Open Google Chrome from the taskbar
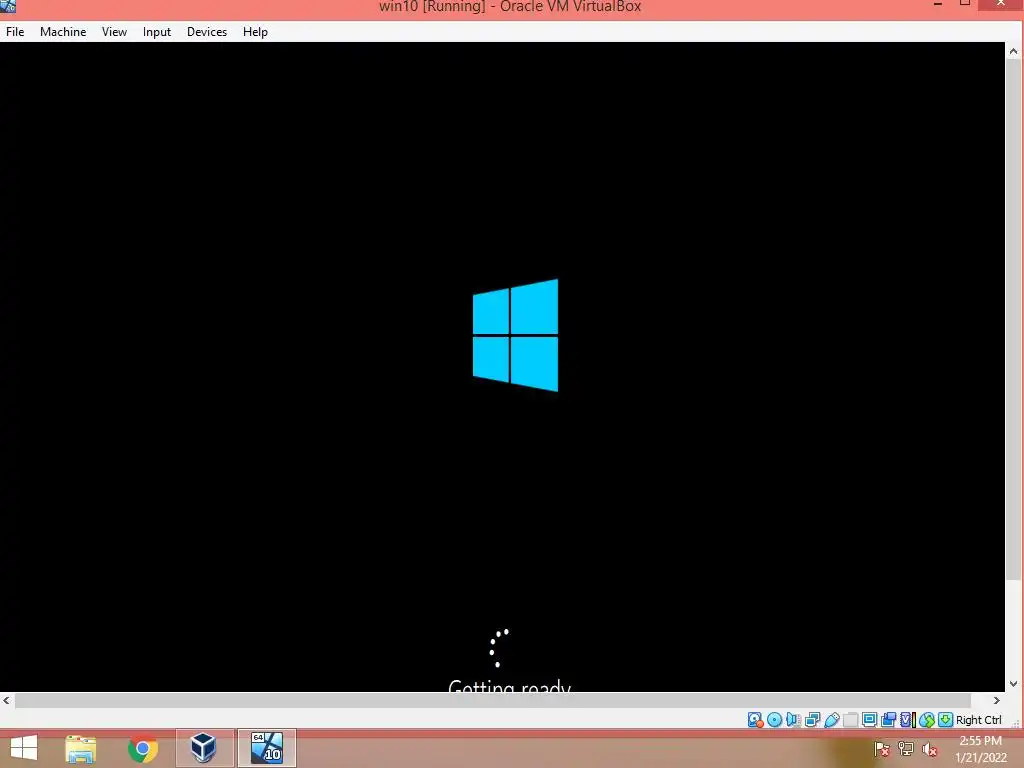This screenshot has height=768, width=1024. tap(143, 748)
